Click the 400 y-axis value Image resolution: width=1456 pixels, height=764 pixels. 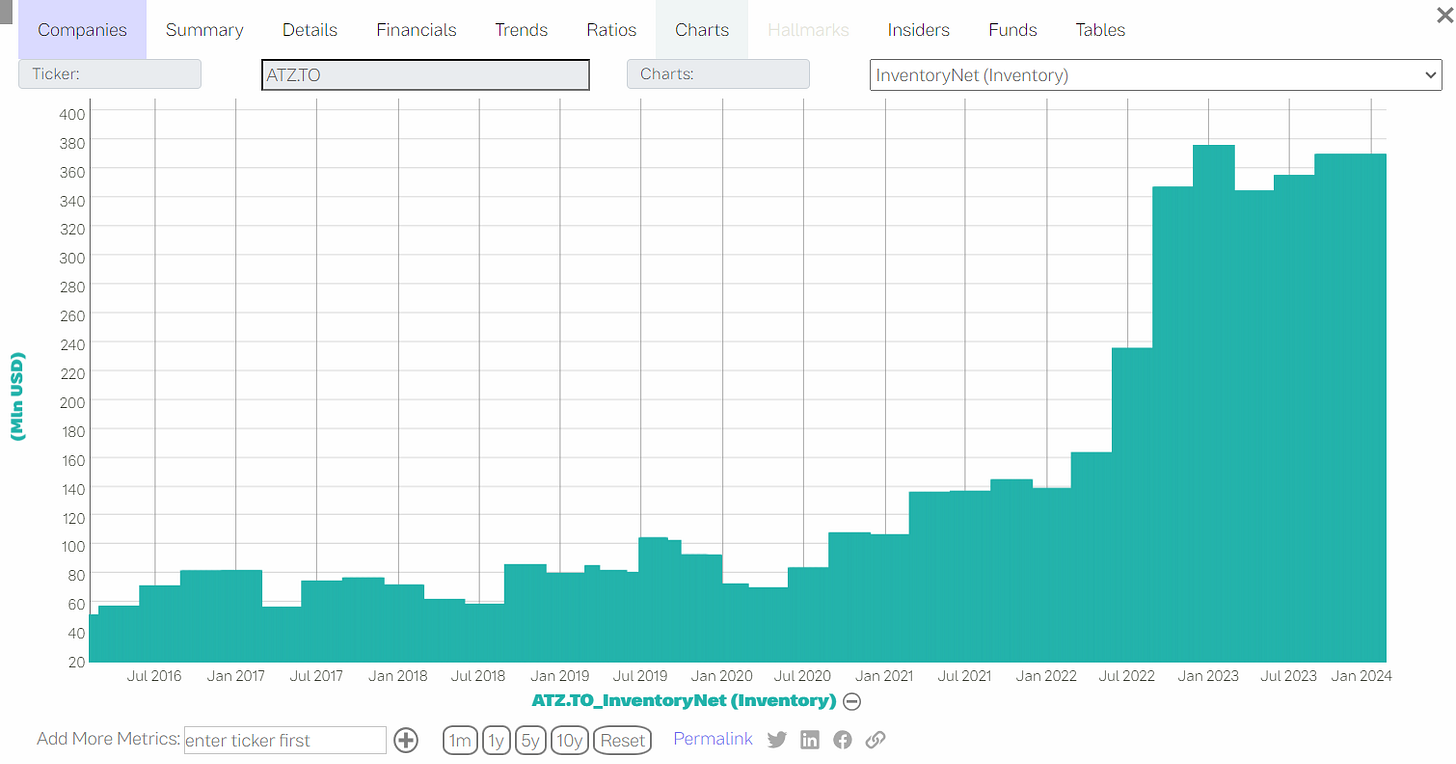[x=74, y=113]
